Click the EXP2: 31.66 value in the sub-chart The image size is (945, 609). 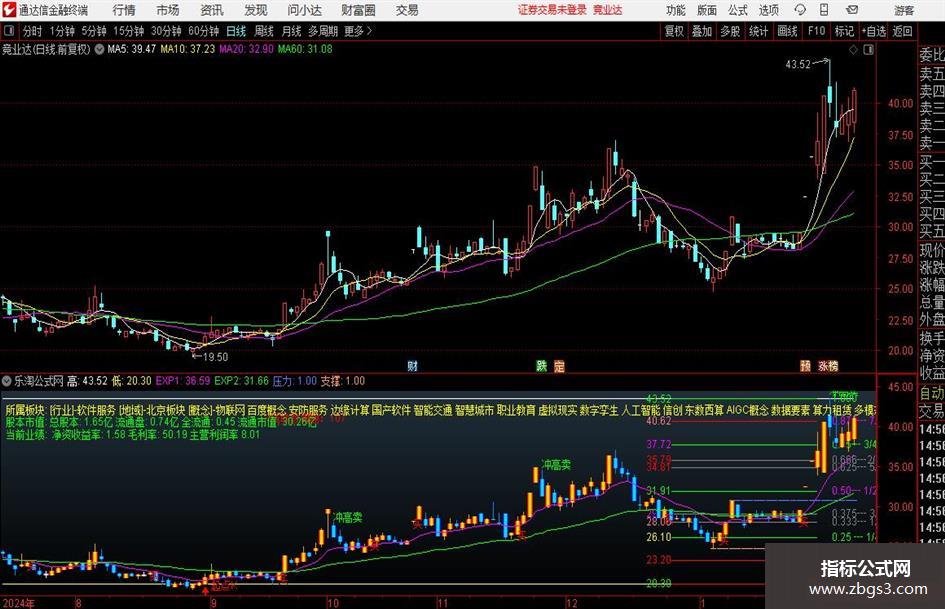point(241,381)
